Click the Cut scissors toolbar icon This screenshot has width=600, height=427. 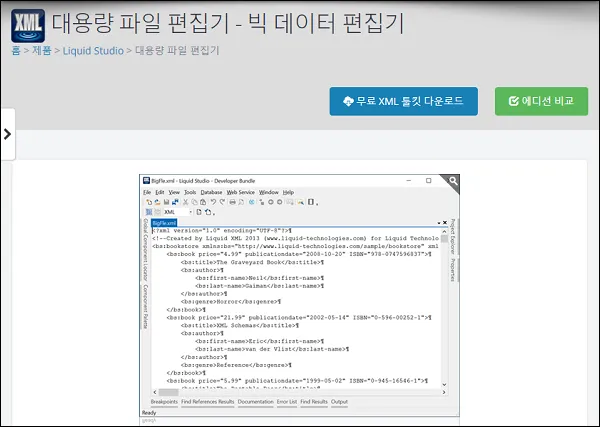pyautogui.click(x=186, y=202)
